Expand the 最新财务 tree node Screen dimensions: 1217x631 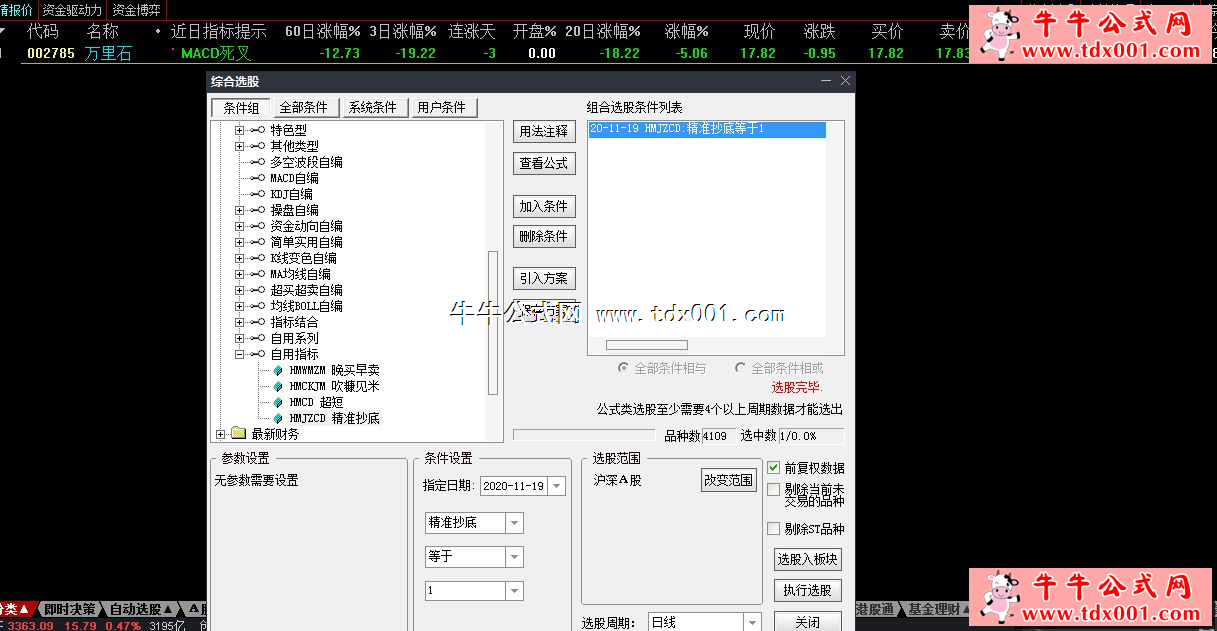coord(221,434)
